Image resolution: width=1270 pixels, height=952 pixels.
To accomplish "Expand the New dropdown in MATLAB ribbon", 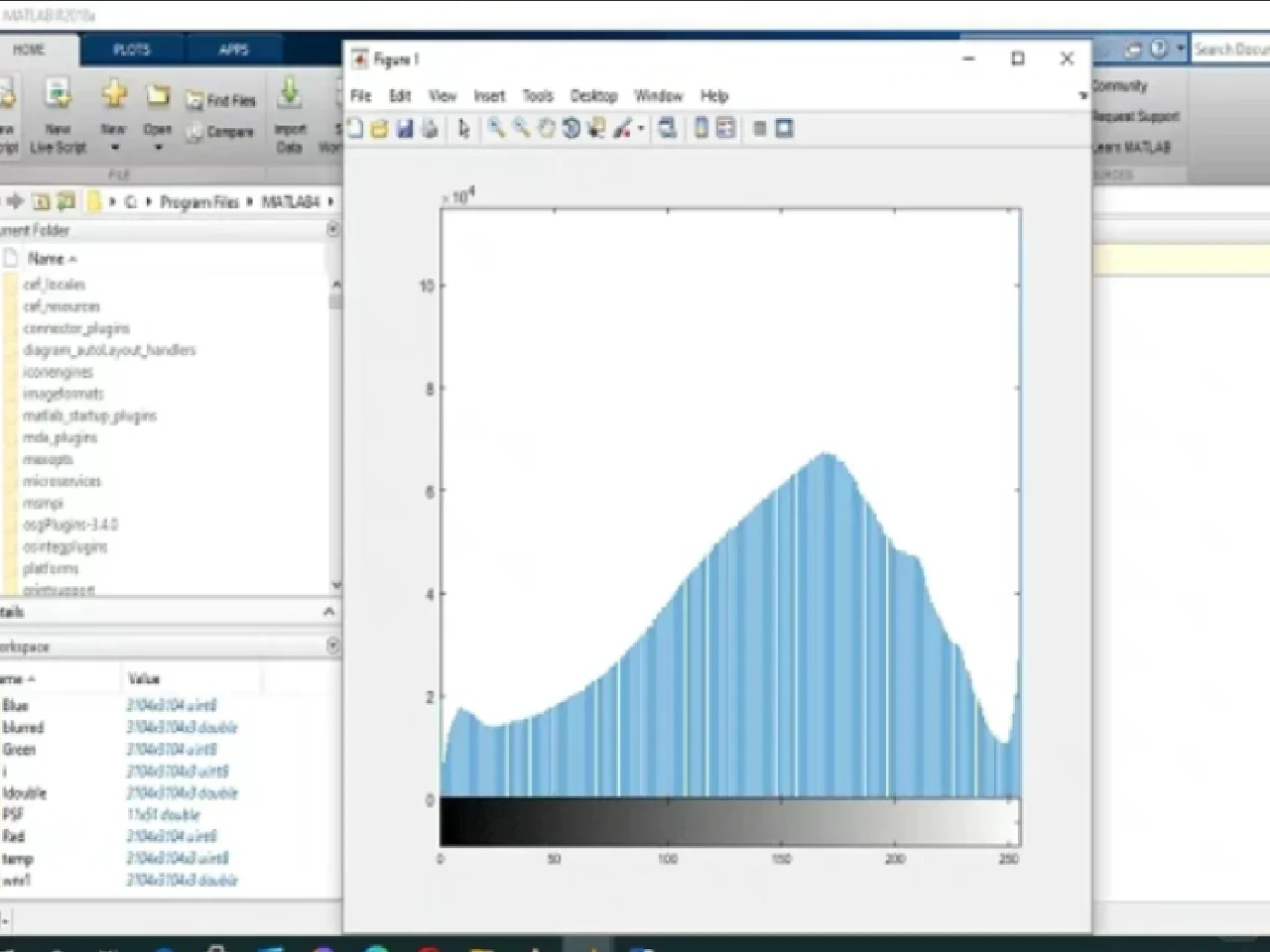I will 114,148.
